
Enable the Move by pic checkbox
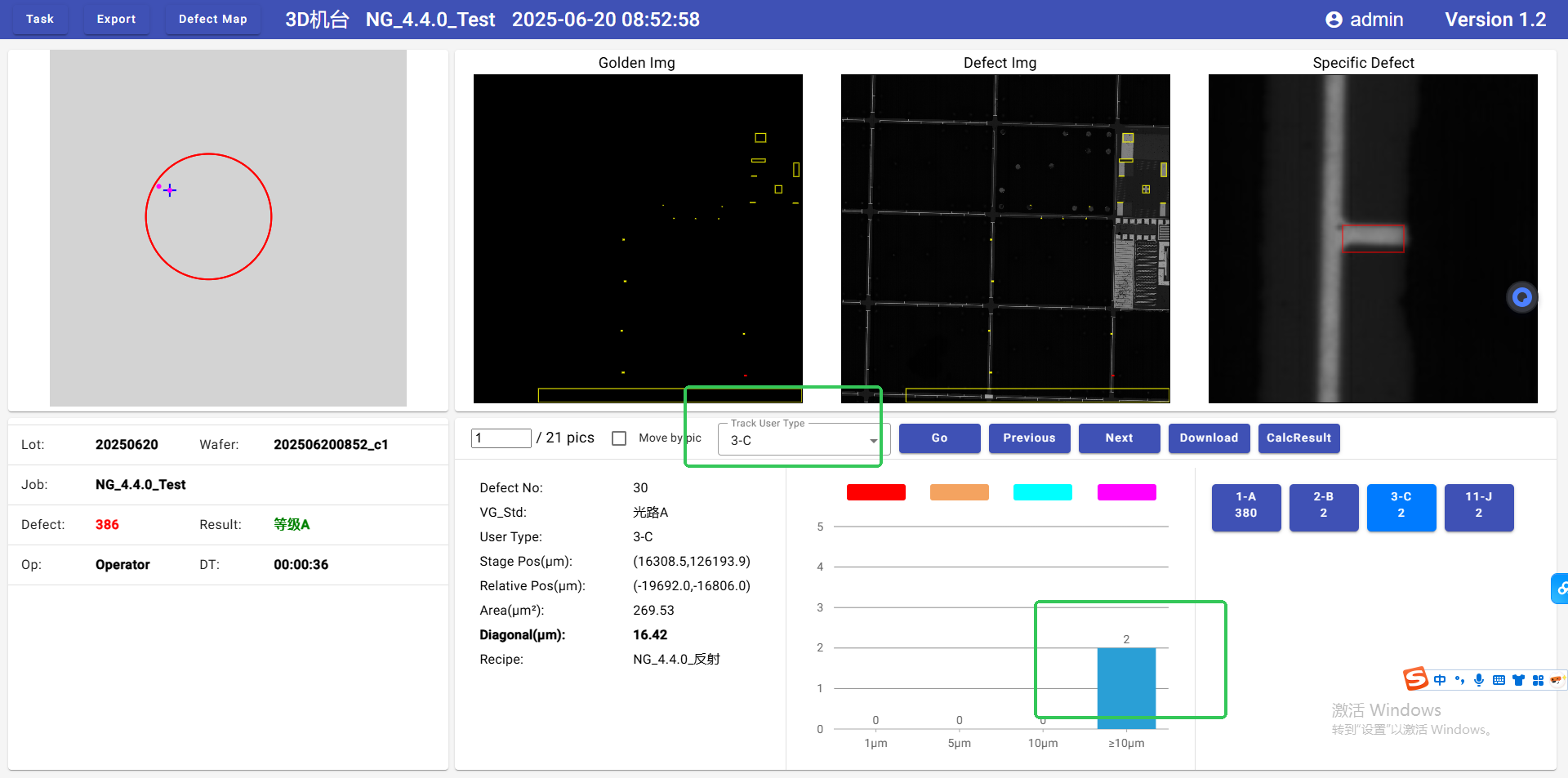point(619,438)
